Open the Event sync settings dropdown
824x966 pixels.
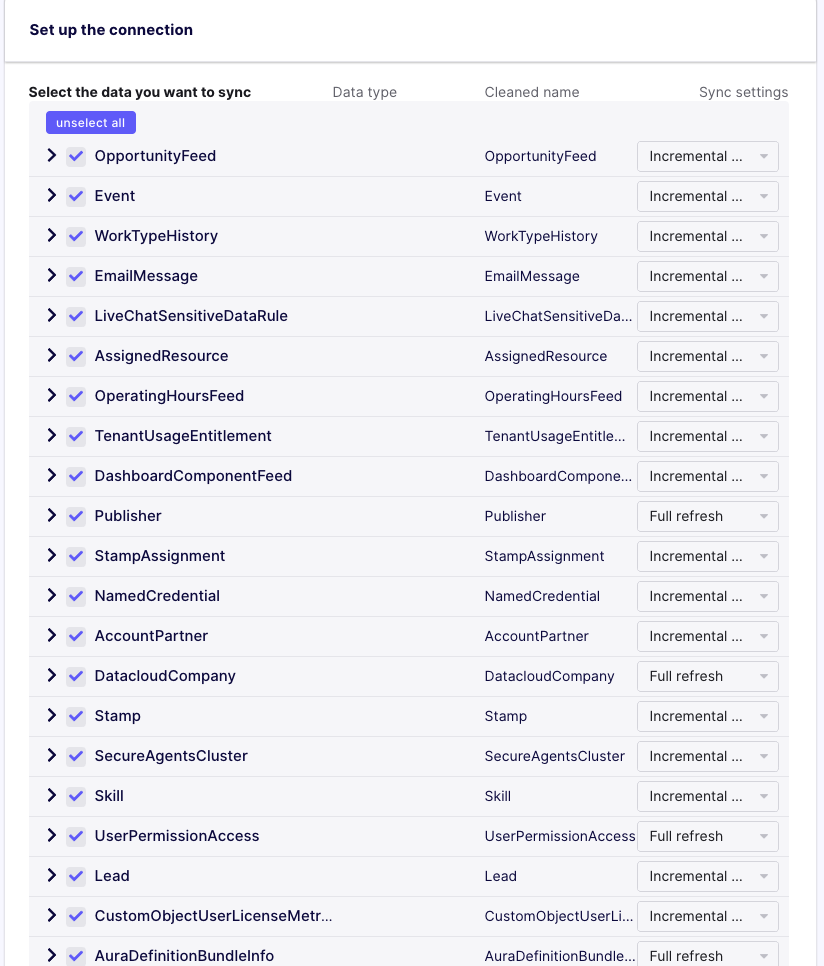pos(707,196)
